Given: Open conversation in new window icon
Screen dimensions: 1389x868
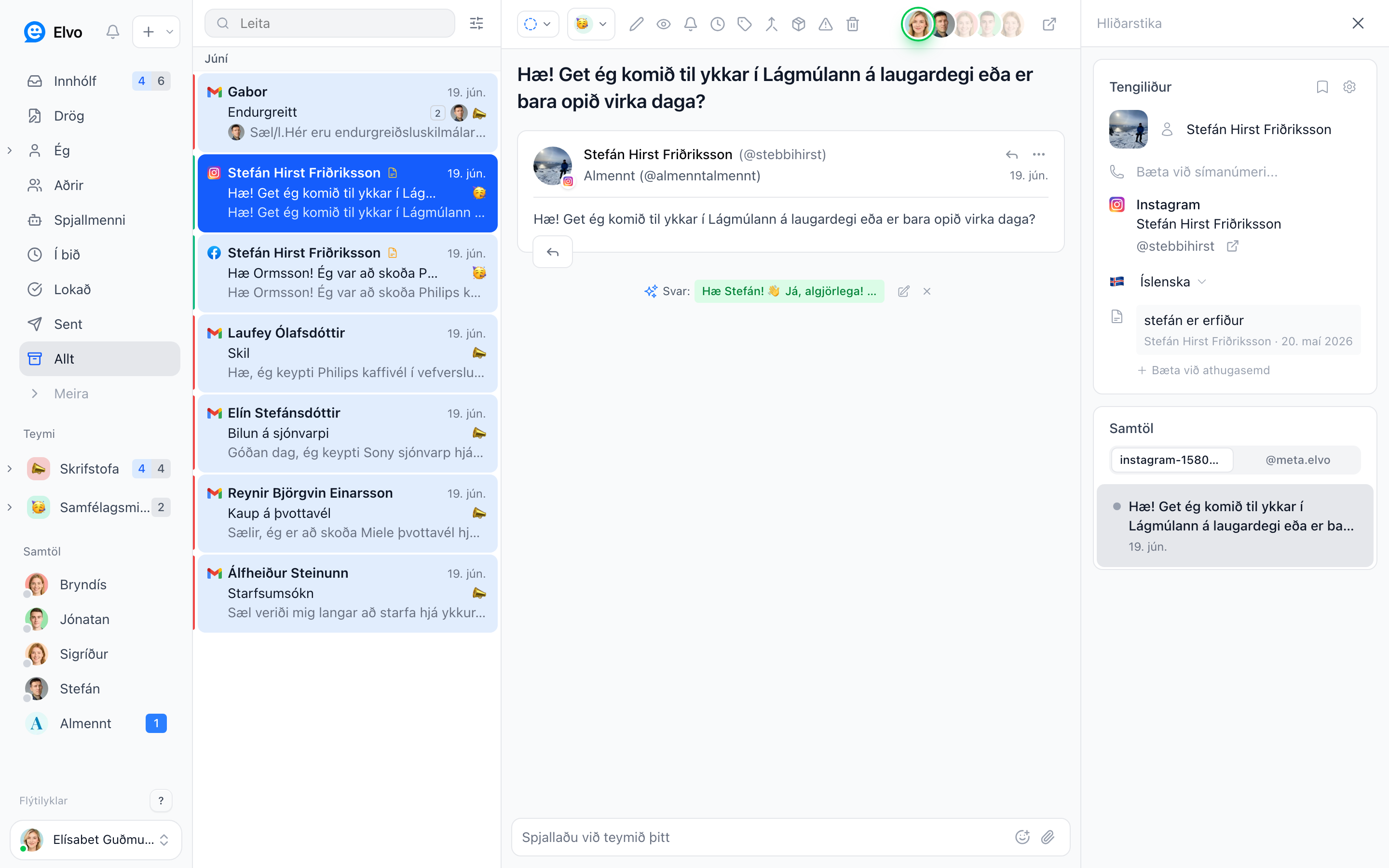Looking at the screenshot, I should pyautogui.click(x=1049, y=24).
